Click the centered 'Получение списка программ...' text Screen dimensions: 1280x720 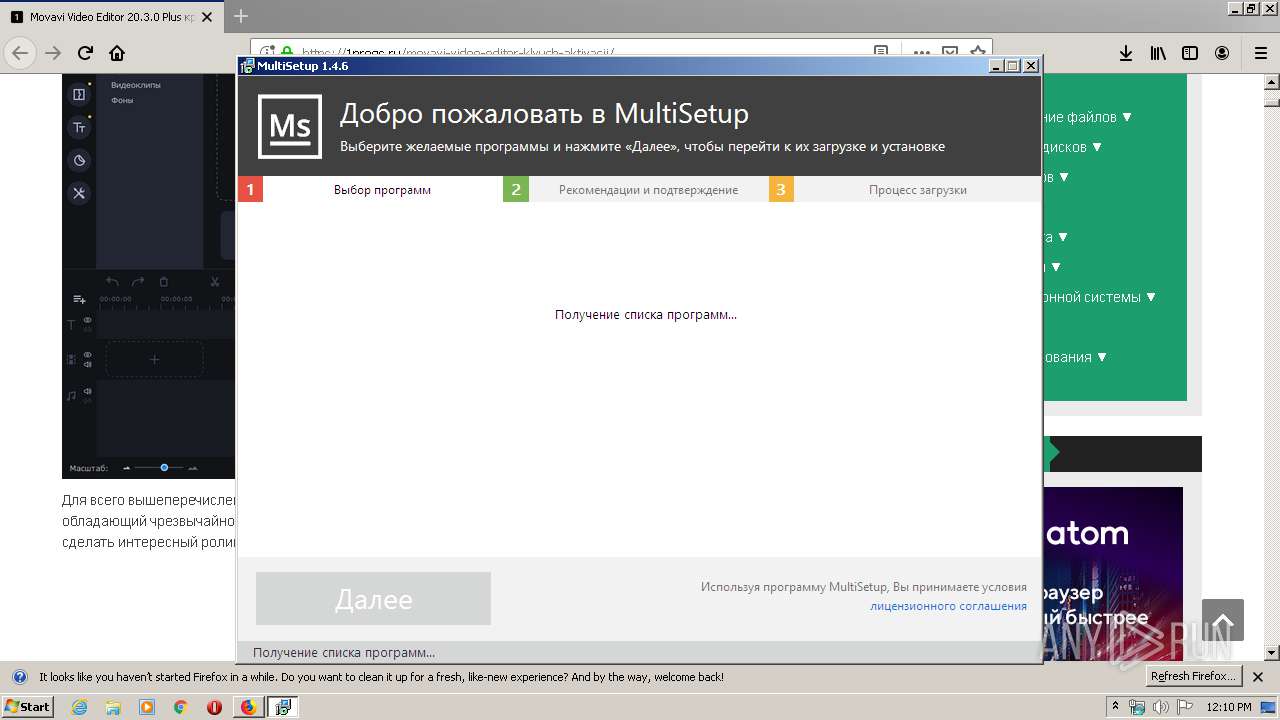[645, 314]
